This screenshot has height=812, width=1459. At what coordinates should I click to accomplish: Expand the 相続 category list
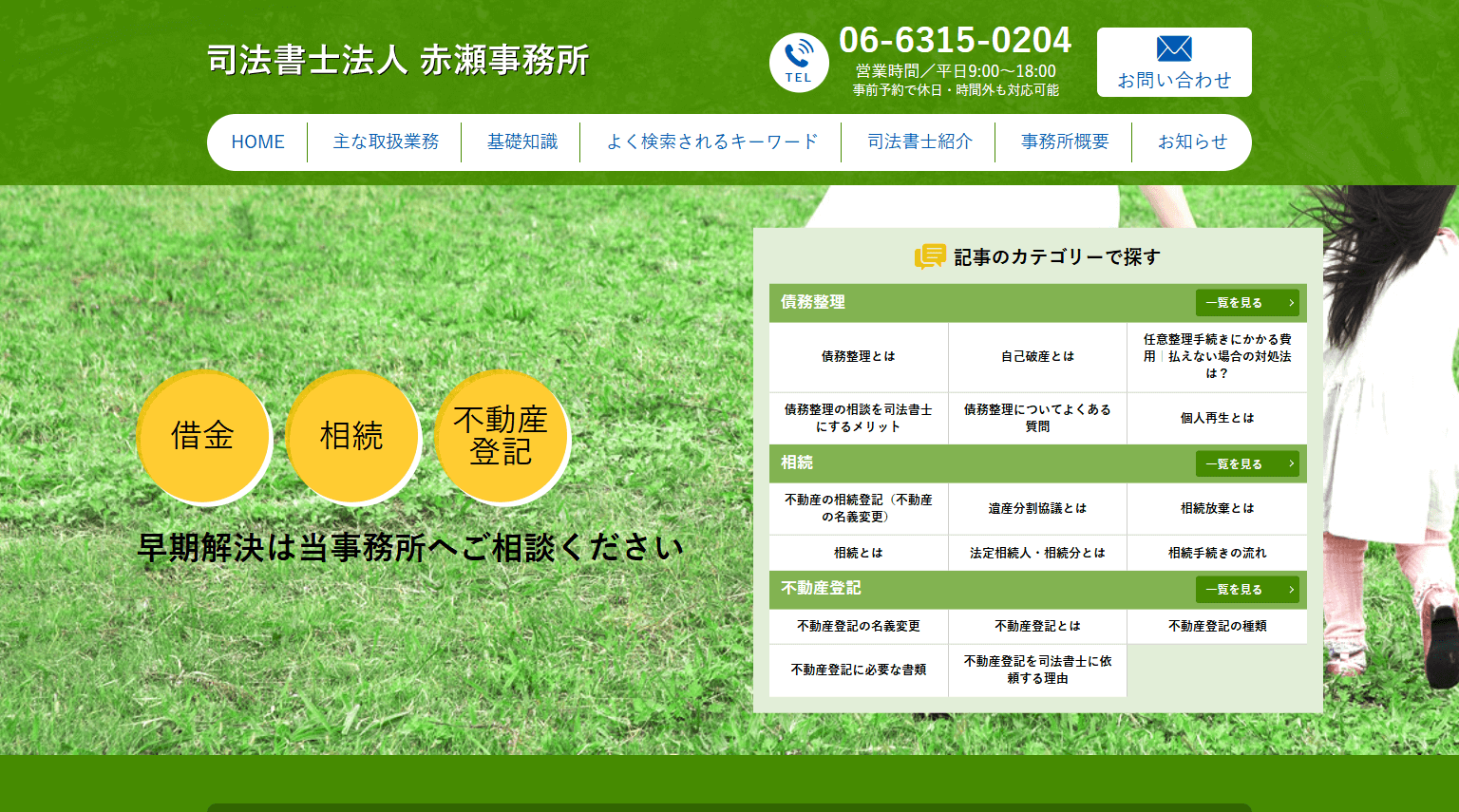pos(1247,463)
